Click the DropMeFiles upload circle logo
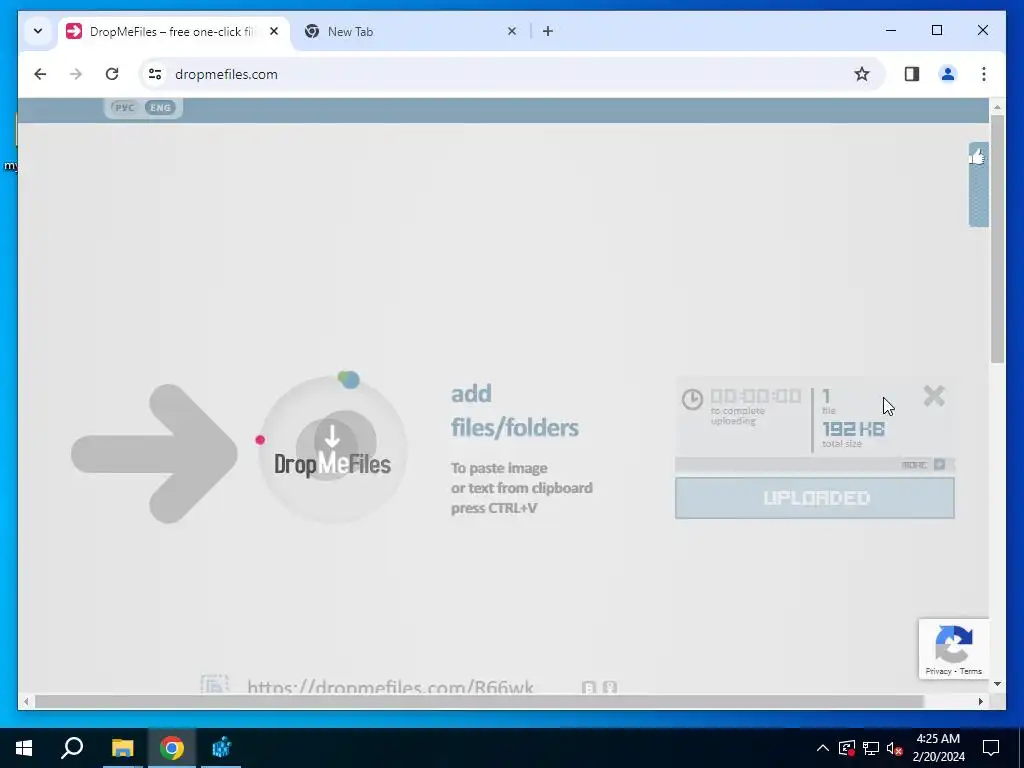1024x768 pixels. (x=332, y=450)
